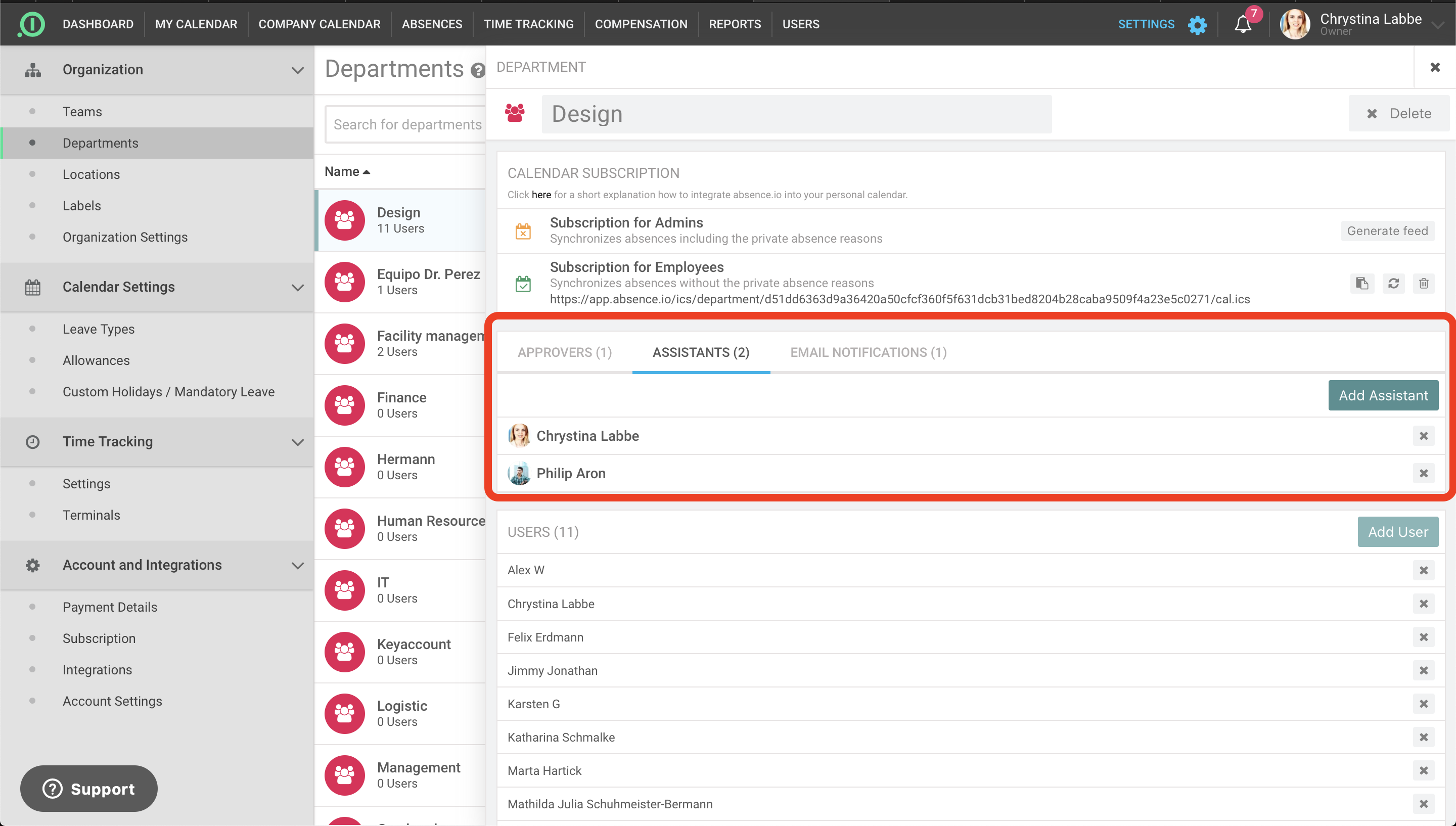The image size is (1456, 826).
Task: Click the Add Assistant button
Action: [x=1382, y=395]
